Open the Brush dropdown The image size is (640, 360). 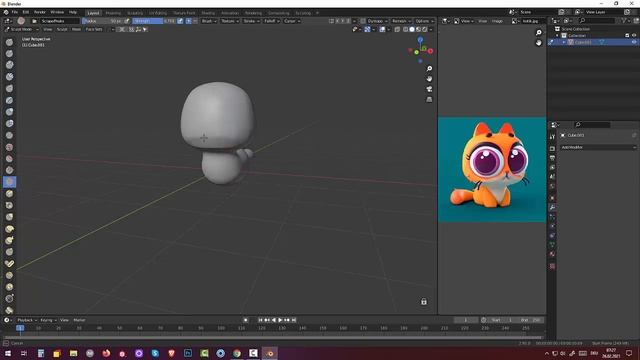point(209,21)
